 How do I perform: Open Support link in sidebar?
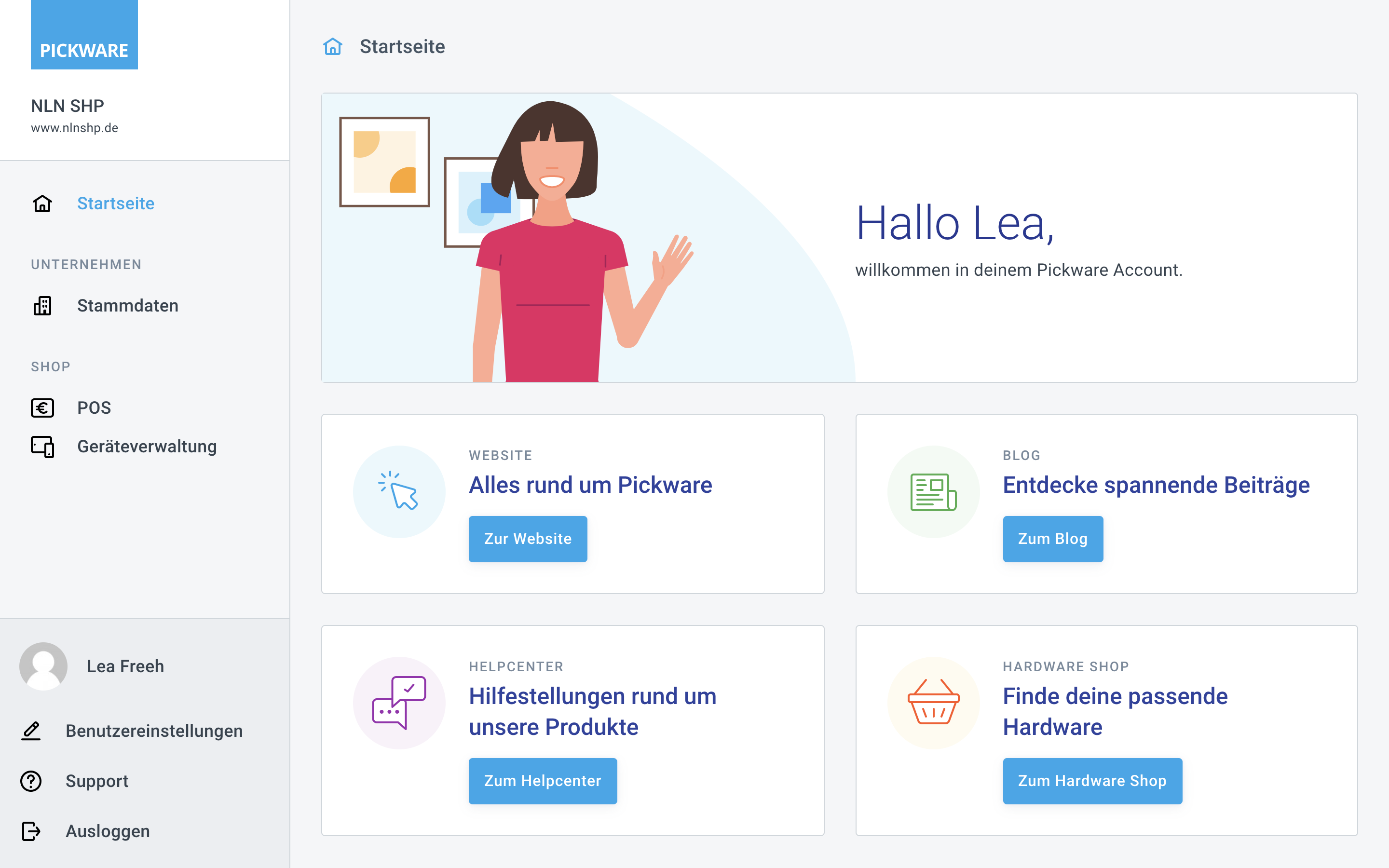coord(97,781)
